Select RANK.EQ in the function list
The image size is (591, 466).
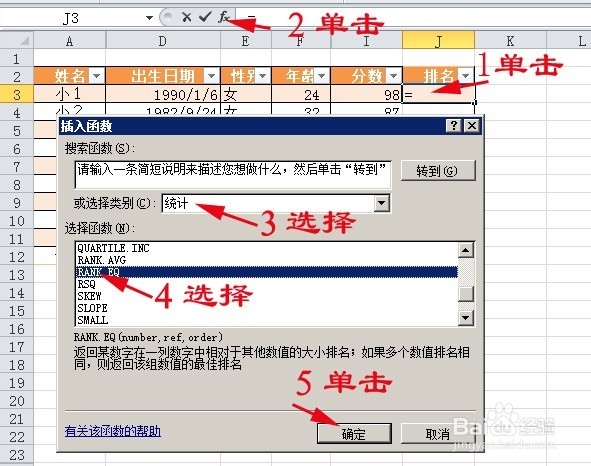267,272
